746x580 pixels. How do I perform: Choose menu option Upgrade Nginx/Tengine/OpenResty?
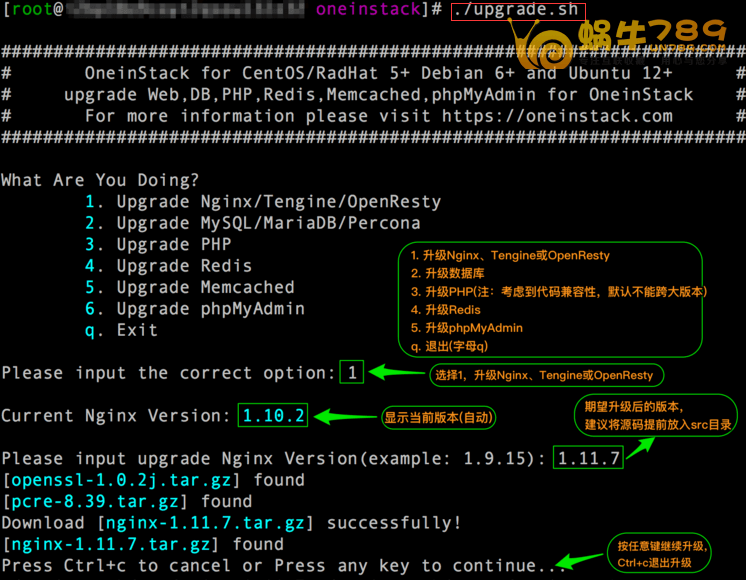point(278,202)
